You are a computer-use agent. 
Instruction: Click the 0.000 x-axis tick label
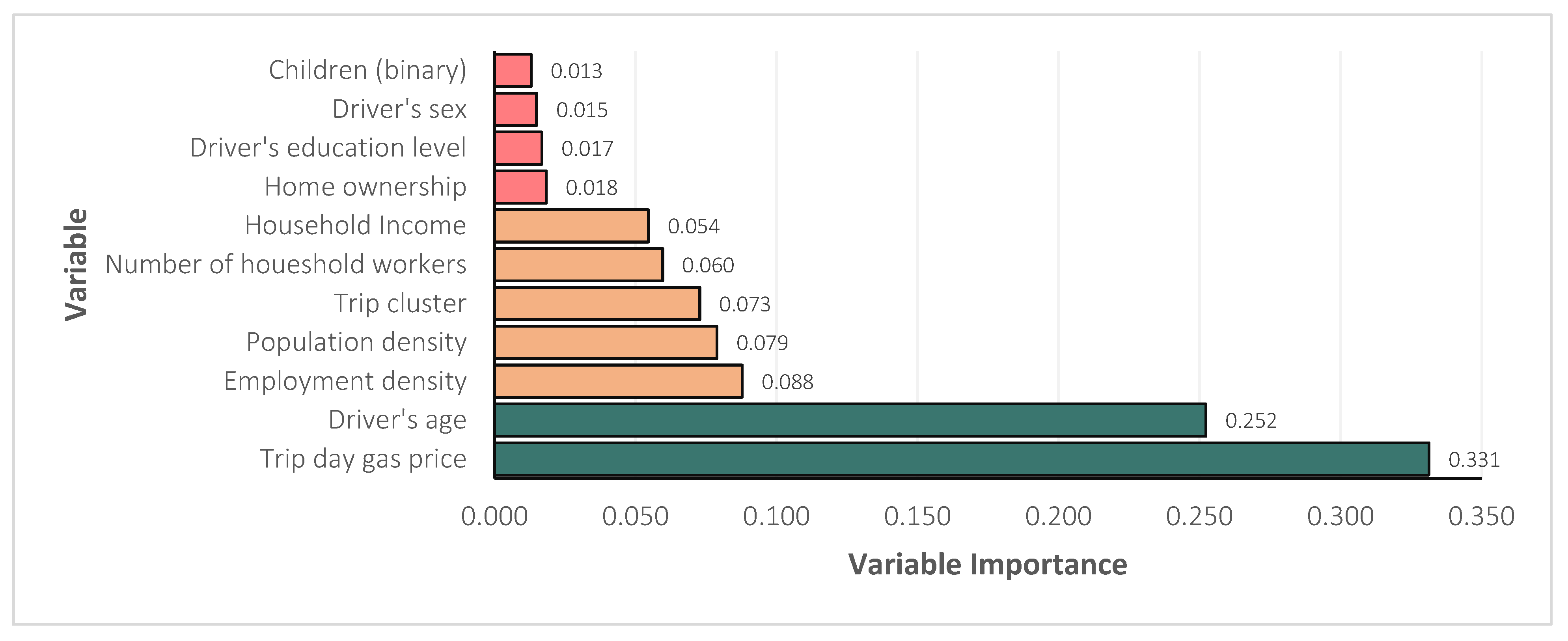(x=494, y=517)
